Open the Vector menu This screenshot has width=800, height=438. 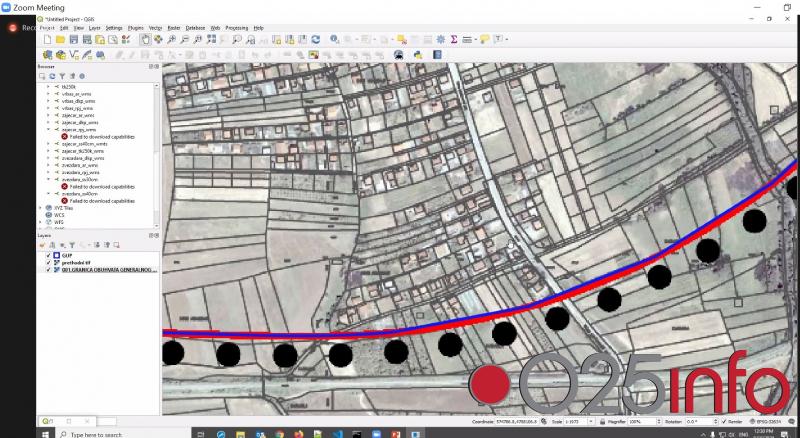[155, 28]
